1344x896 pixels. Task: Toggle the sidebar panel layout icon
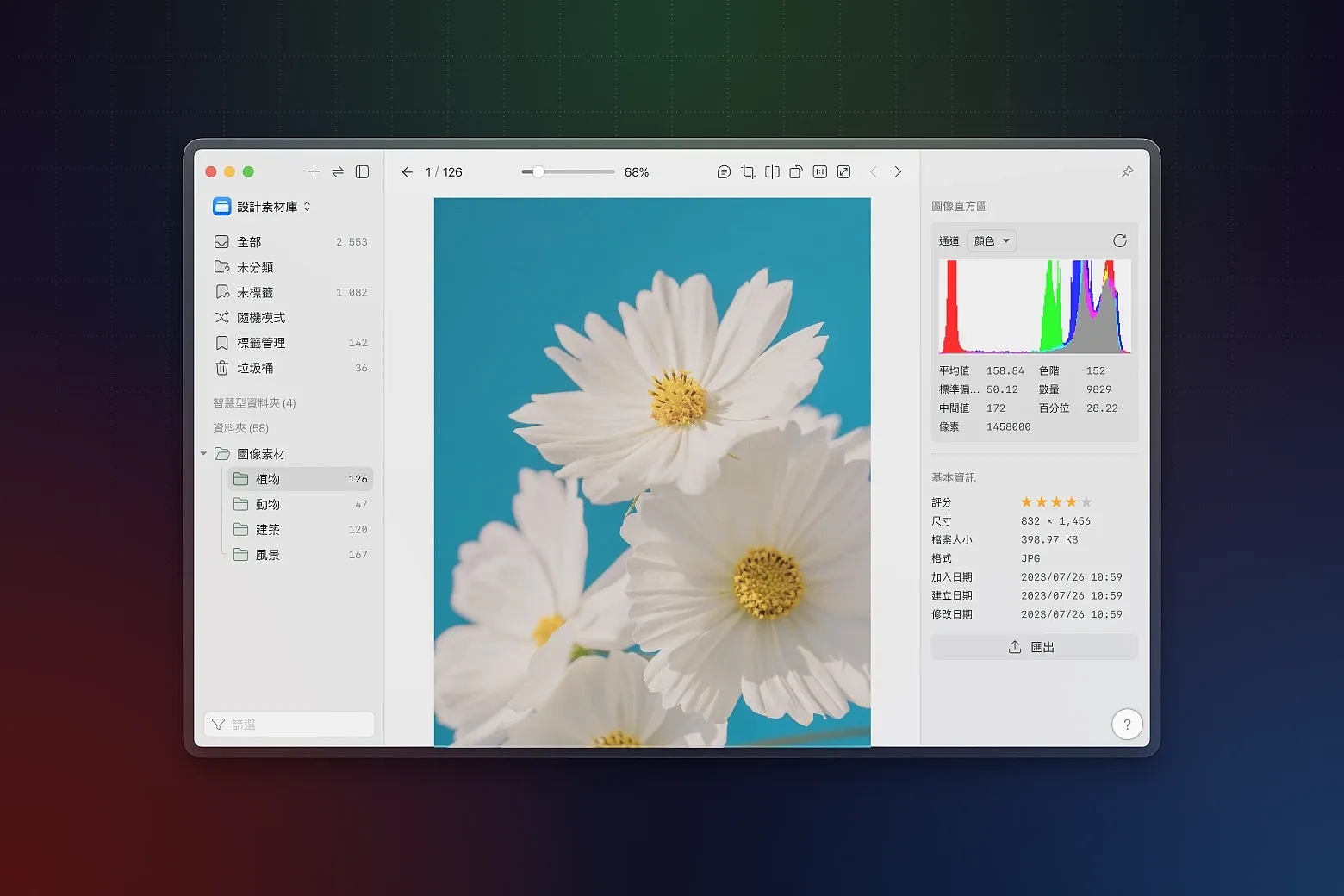[363, 171]
